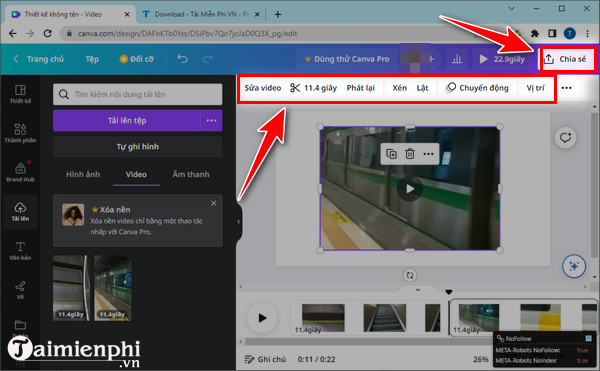Open upload options ellipsis beside Tải lên tệp
The image size is (600, 371).
[211, 120]
